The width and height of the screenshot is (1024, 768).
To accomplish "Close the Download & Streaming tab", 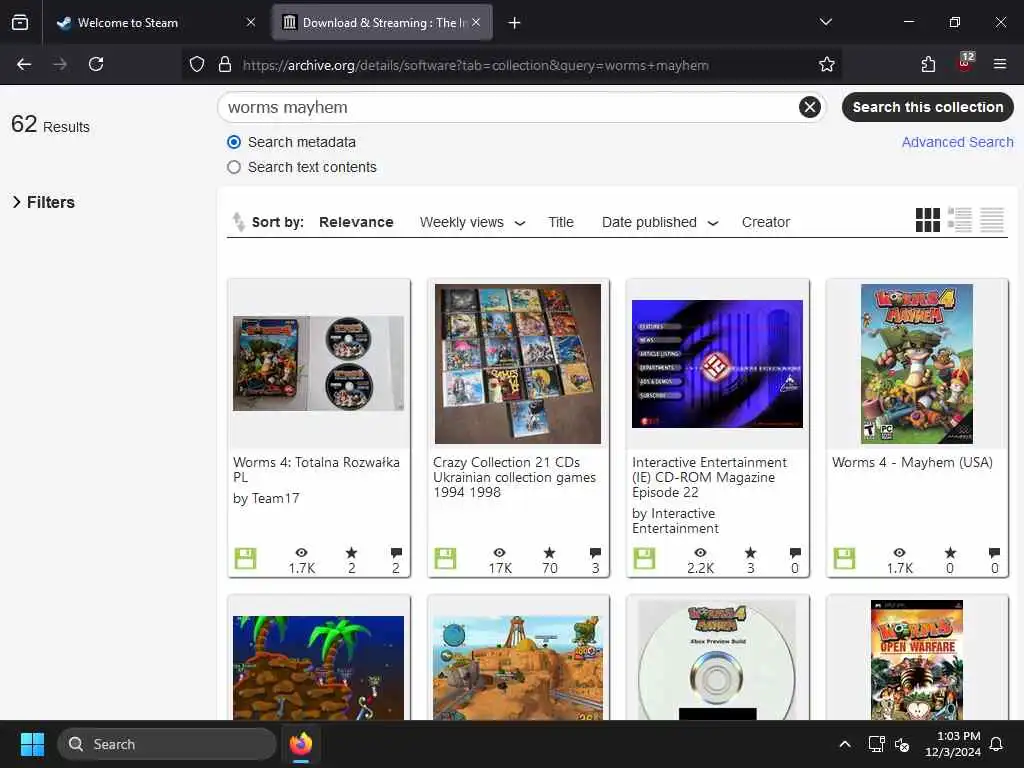I will 476,23.
